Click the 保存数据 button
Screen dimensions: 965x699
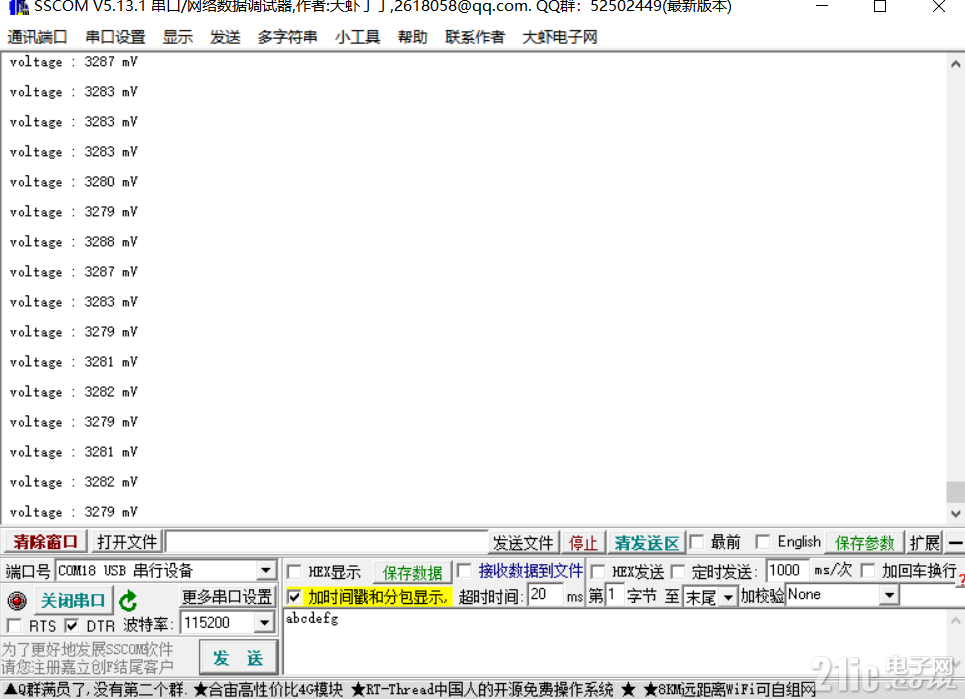pos(412,572)
